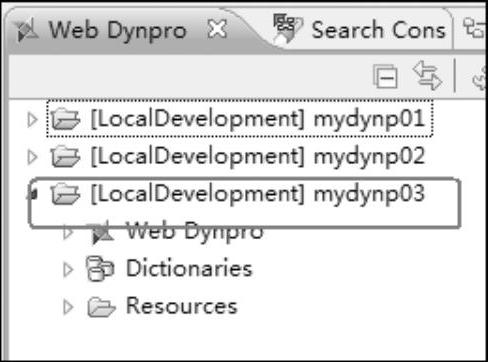Expand the mydynp01 project node
Image resolution: width=488 pixels, height=362 pixels.
(x=32, y=119)
